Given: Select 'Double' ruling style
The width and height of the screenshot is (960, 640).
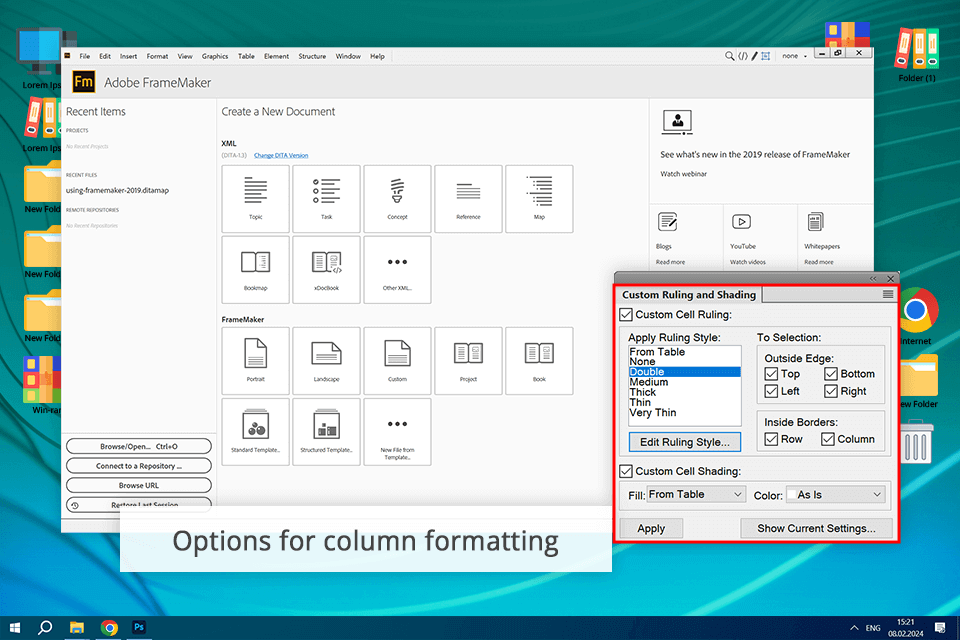Looking at the screenshot, I should (x=684, y=372).
